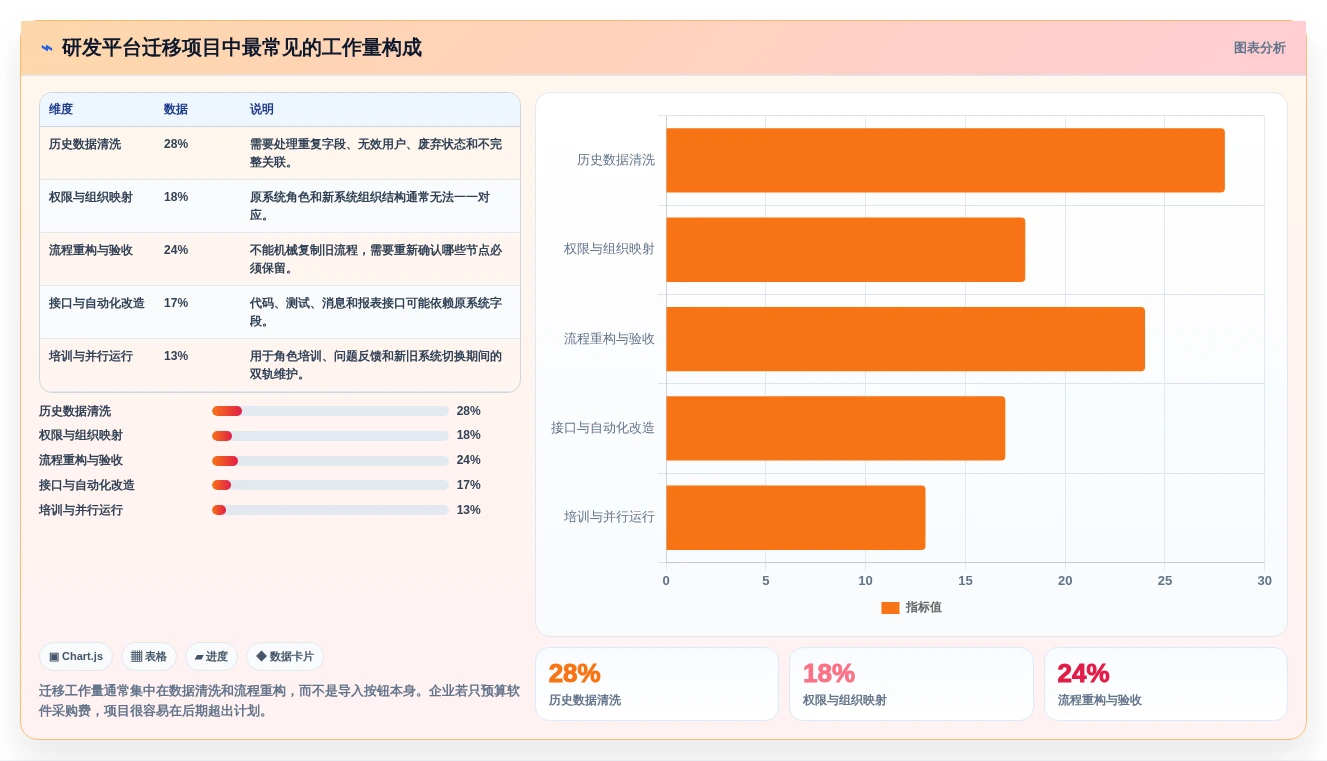The image size is (1327, 761).
Task: Click the 接口与自动化改造 table row name
Action: (x=97, y=303)
